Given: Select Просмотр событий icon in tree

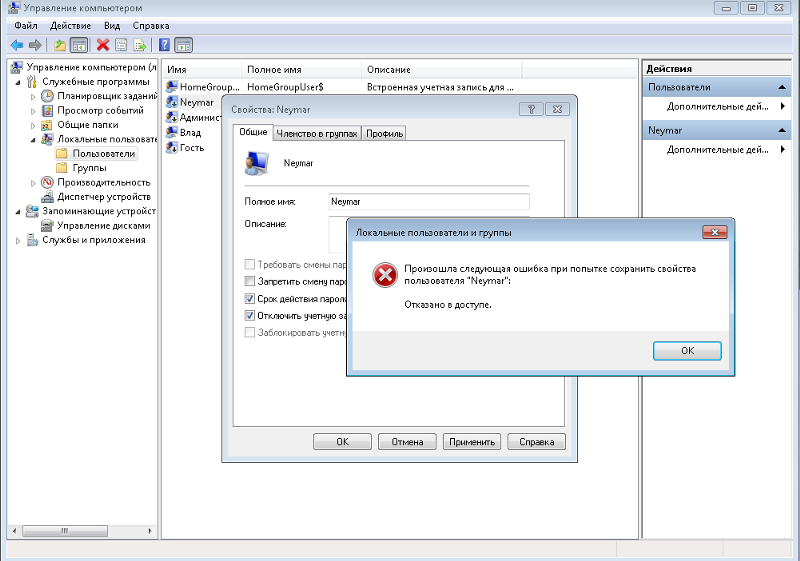Looking at the screenshot, I should click(x=47, y=110).
